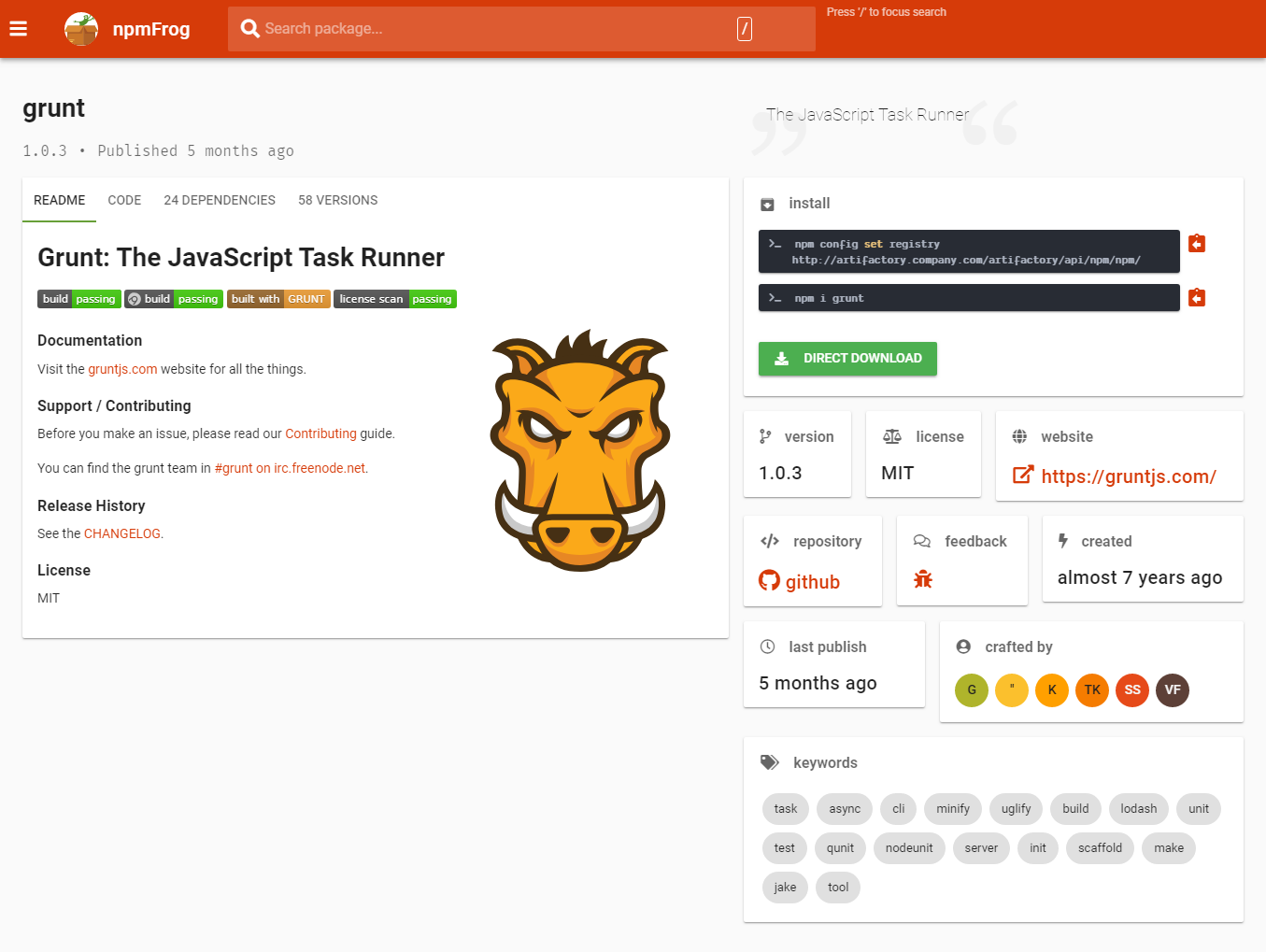Open the Contributing guide link
Image resolution: width=1266 pixels, height=952 pixels.
pyautogui.click(x=320, y=433)
